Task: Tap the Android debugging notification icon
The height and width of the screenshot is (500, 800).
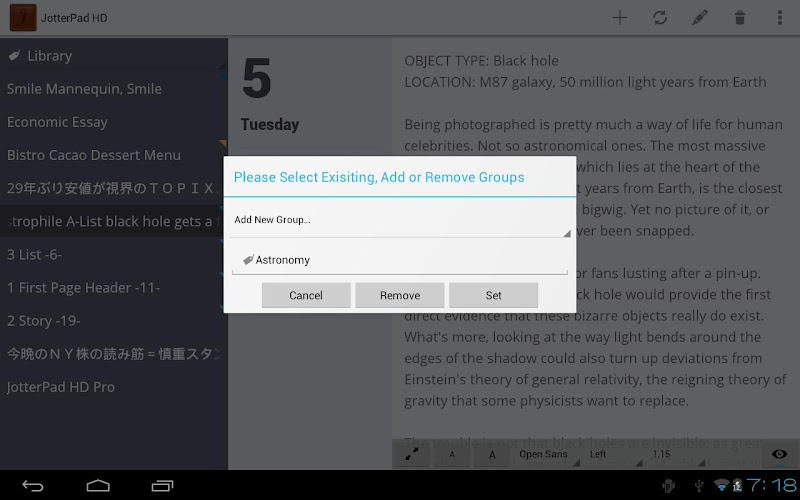Action: [x=668, y=485]
